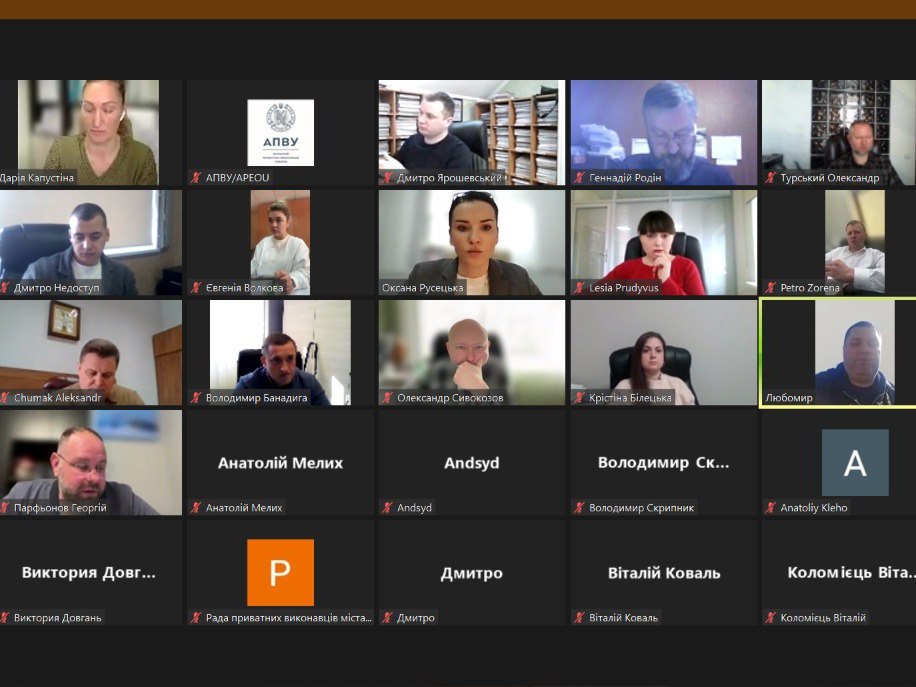Select the Andsyd participant tile
Viewport: 916px width, 687px height.
tap(471, 463)
